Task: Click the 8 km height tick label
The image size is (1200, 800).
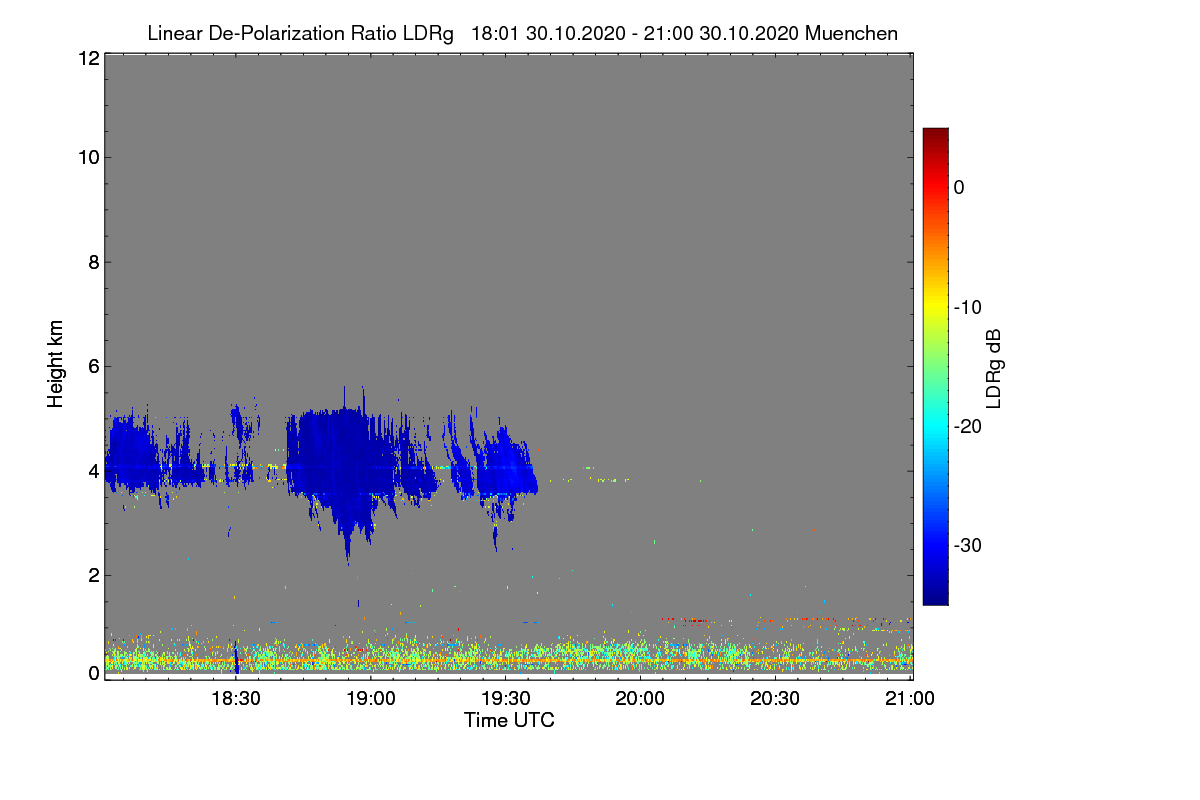Action: (x=92, y=262)
